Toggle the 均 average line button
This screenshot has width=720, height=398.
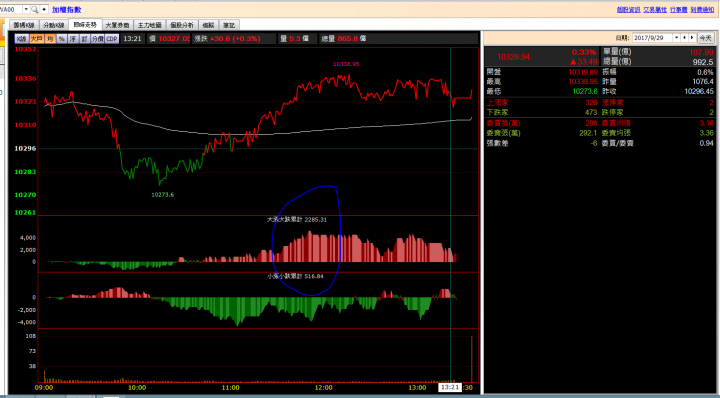pos(50,39)
